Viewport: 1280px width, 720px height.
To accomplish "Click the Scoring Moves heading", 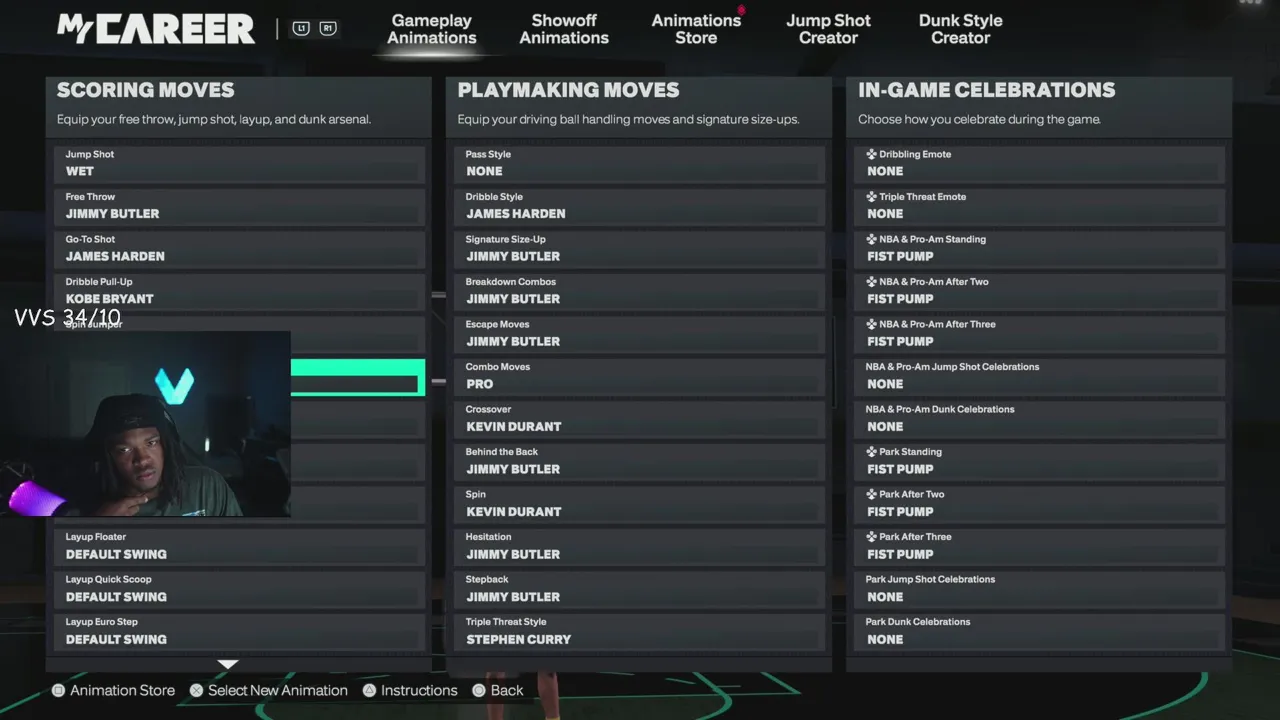I will coord(145,90).
